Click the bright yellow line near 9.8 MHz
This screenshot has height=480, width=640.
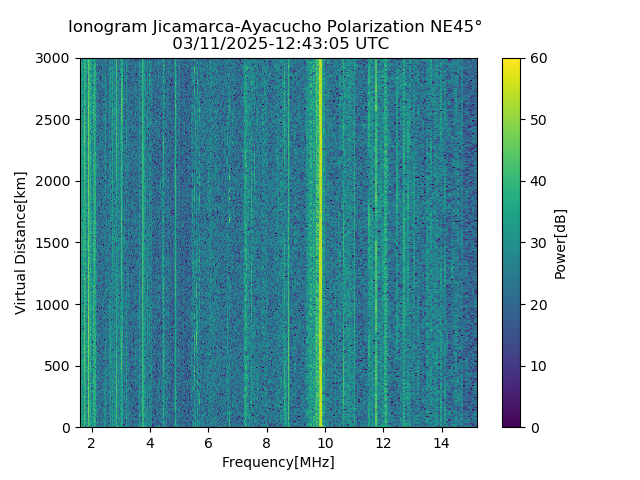click(320, 243)
